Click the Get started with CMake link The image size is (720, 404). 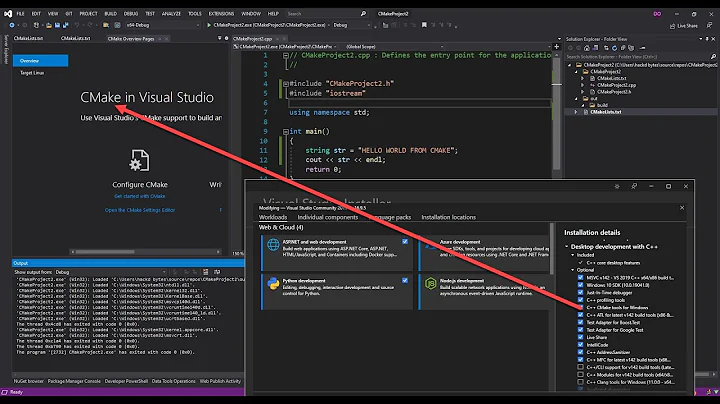point(139,196)
